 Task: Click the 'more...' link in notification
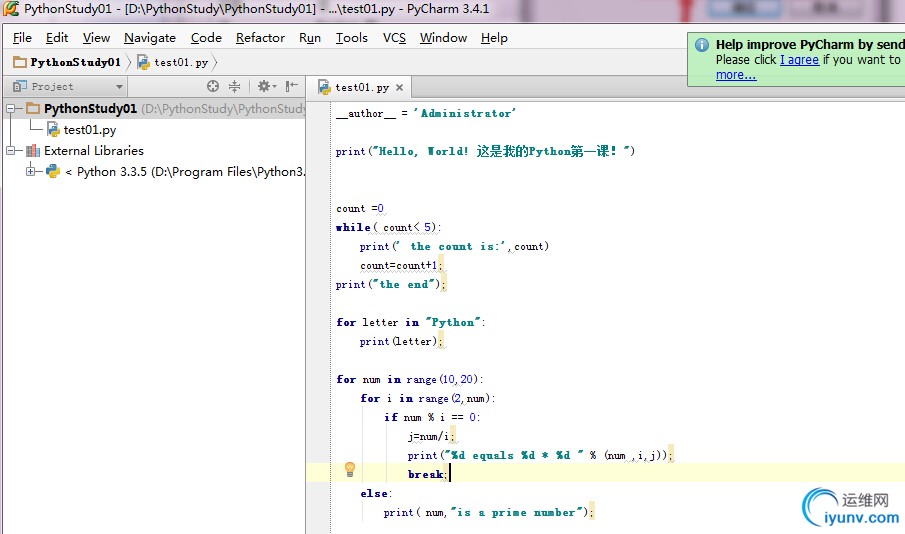(736, 75)
